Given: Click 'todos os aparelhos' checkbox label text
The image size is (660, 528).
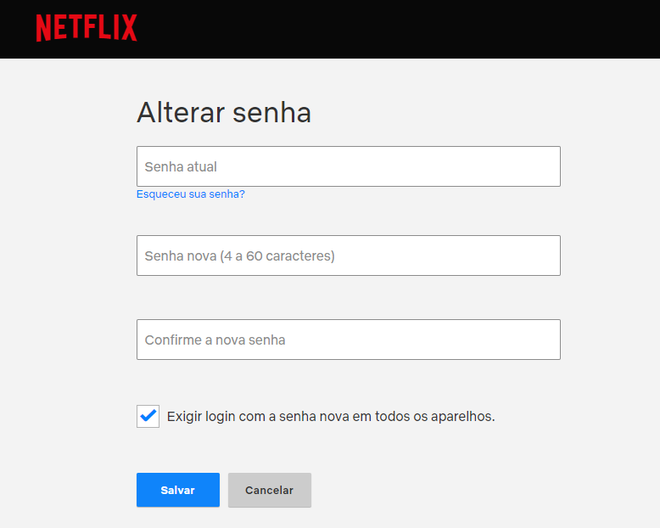Looking at the screenshot, I should point(435,416).
